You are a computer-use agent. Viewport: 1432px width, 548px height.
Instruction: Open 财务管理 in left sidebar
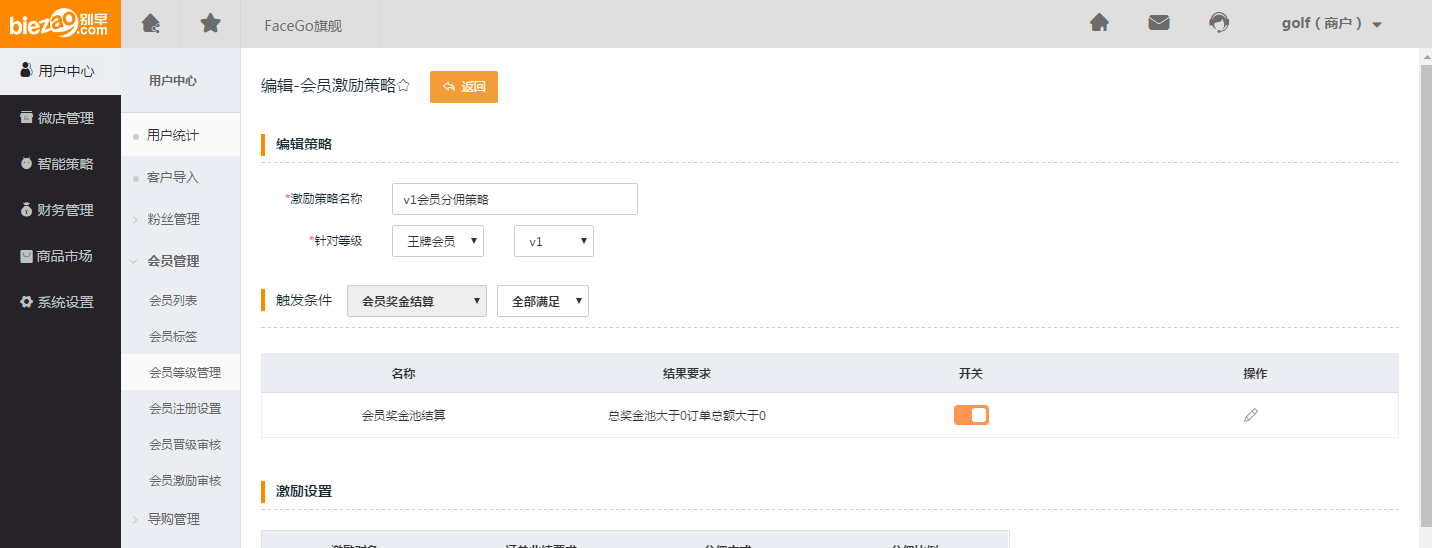click(60, 210)
